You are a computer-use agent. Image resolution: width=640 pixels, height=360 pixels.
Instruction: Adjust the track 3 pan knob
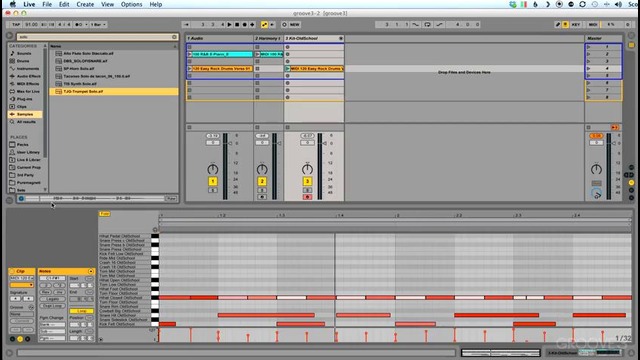coord(307,169)
